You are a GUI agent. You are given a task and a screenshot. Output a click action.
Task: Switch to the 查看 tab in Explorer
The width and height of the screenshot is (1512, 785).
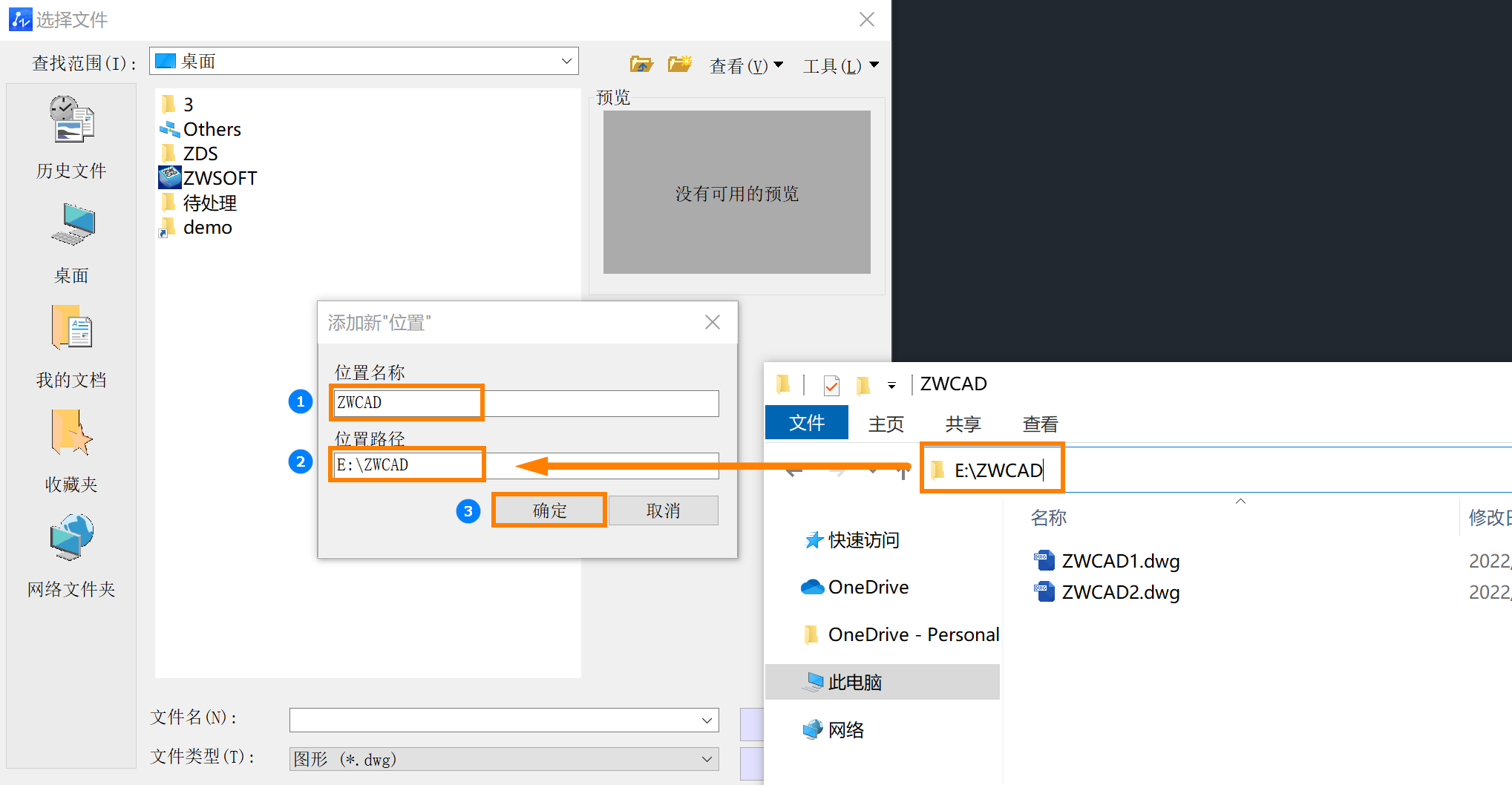point(1040,424)
